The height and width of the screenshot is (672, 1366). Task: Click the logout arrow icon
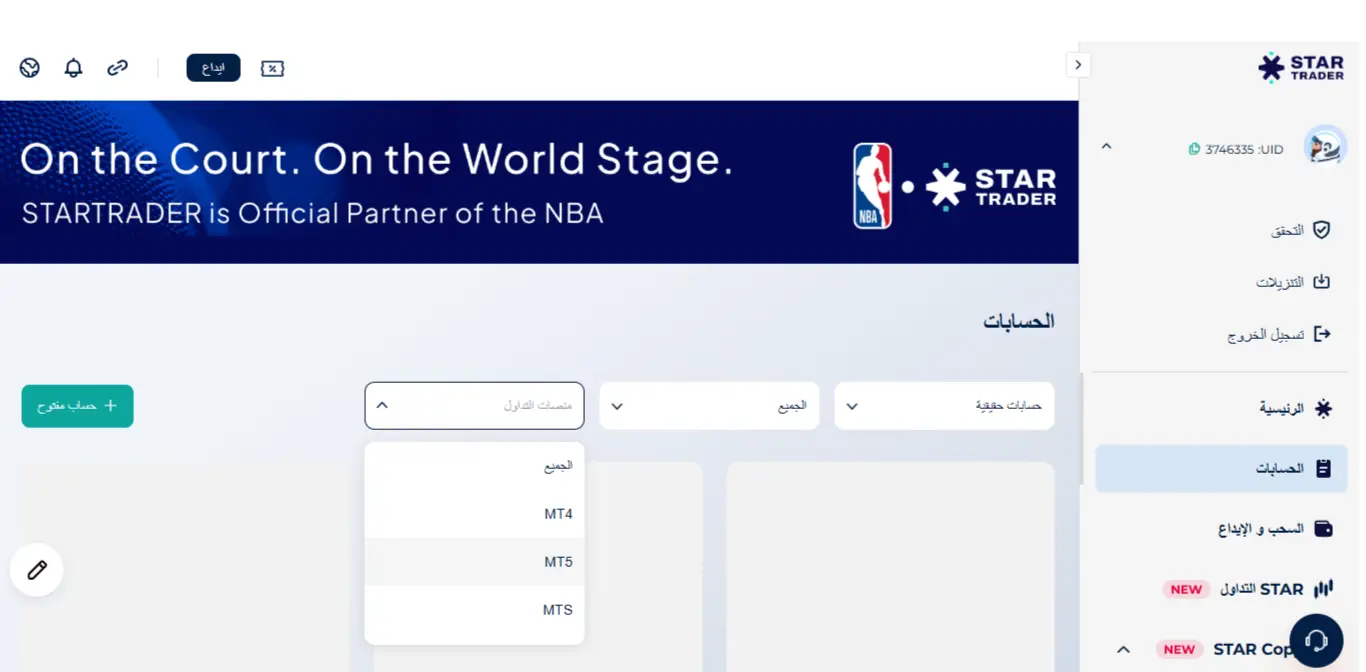(1322, 334)
